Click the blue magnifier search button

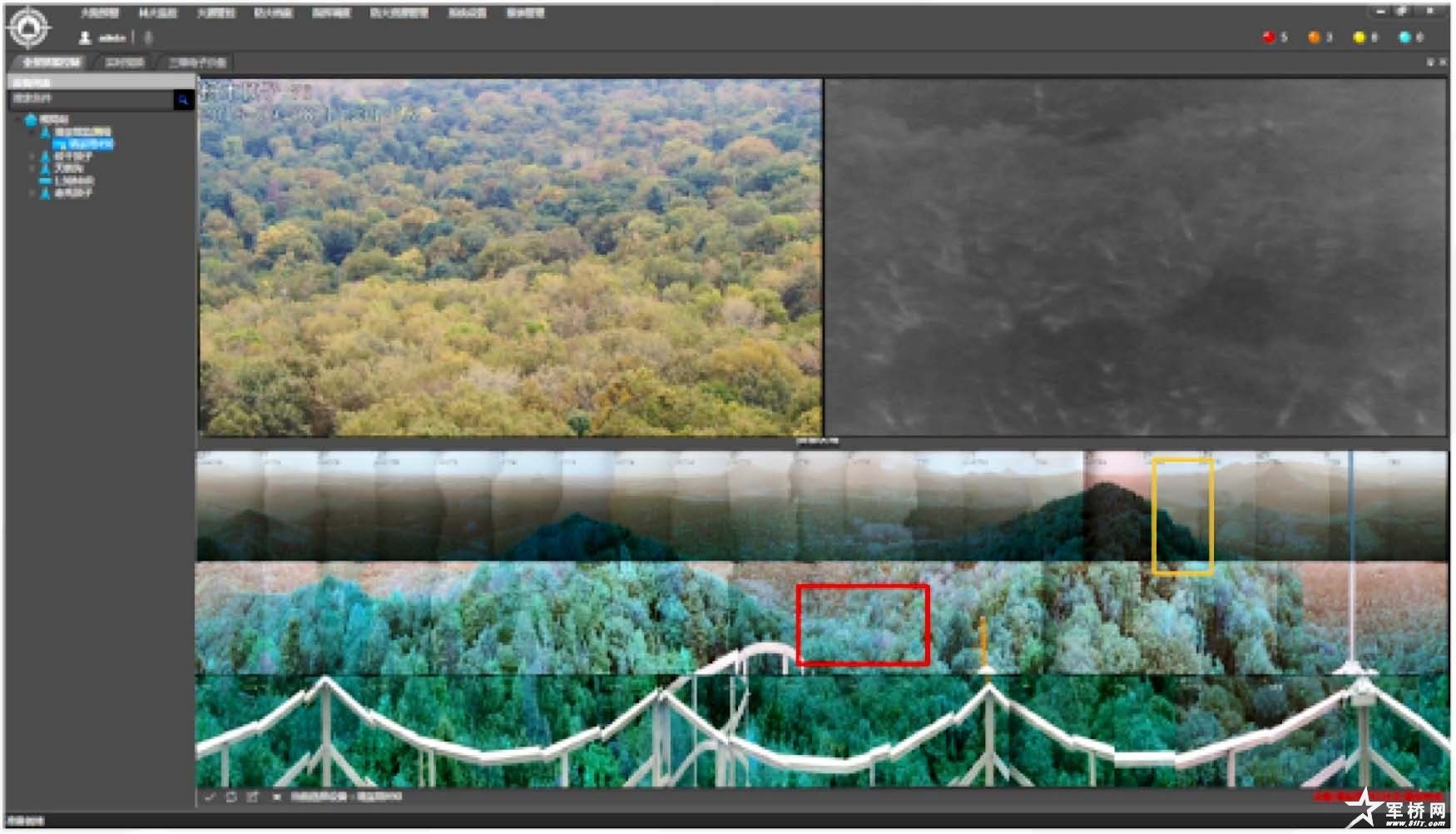click(183, 100)
